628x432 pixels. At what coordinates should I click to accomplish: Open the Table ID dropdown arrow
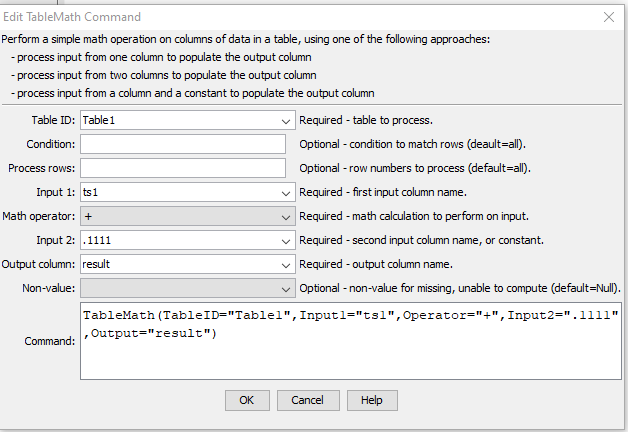tap(286, 121)
